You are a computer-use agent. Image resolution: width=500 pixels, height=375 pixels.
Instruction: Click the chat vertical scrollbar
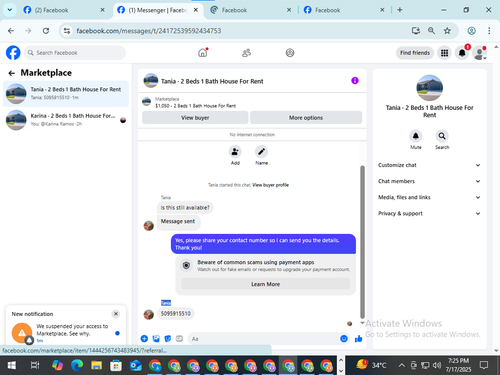(x=362, y=242)
